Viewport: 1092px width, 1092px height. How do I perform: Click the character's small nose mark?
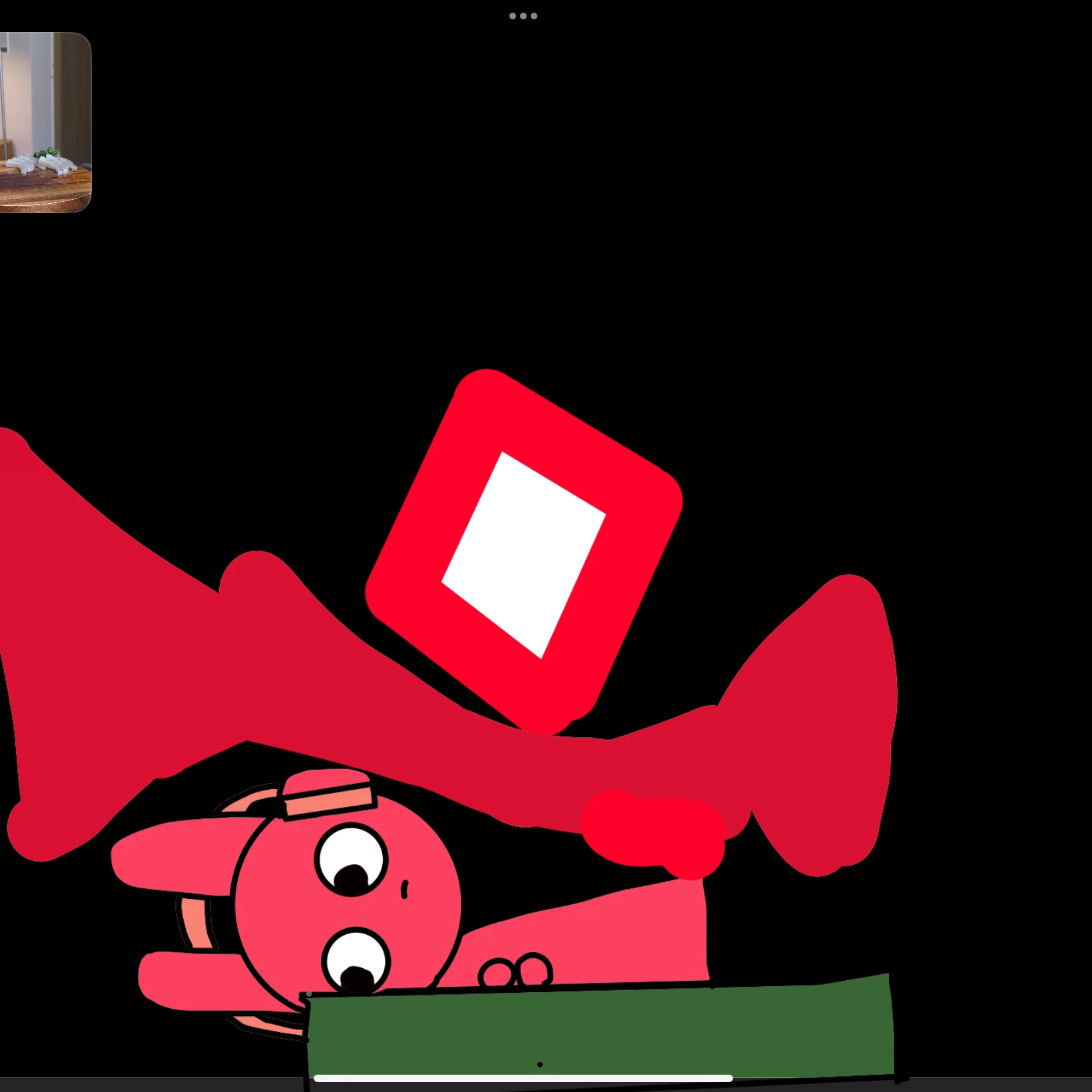click(405, 890)
